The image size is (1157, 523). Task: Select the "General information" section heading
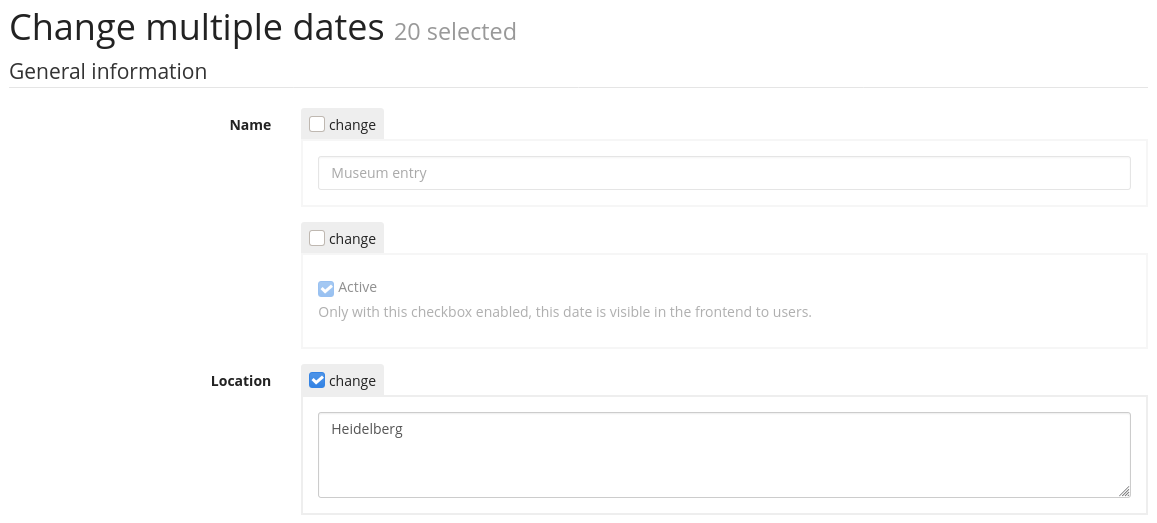[108, 72]
